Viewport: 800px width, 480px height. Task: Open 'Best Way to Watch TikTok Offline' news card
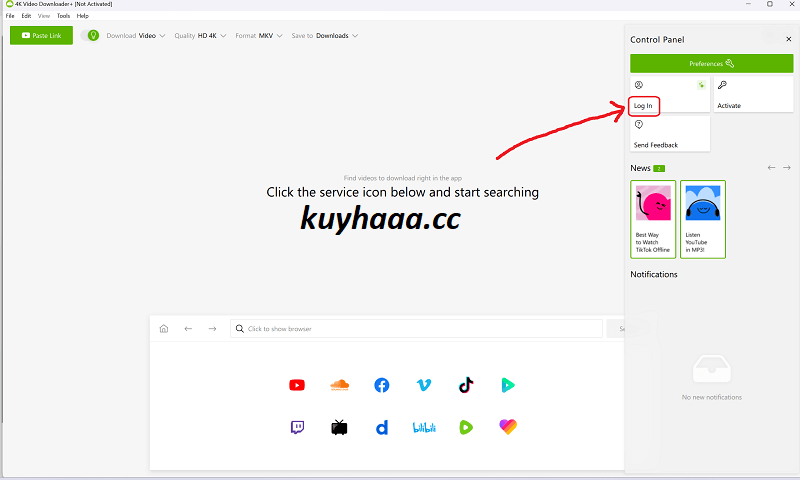(x=653, y=219)
